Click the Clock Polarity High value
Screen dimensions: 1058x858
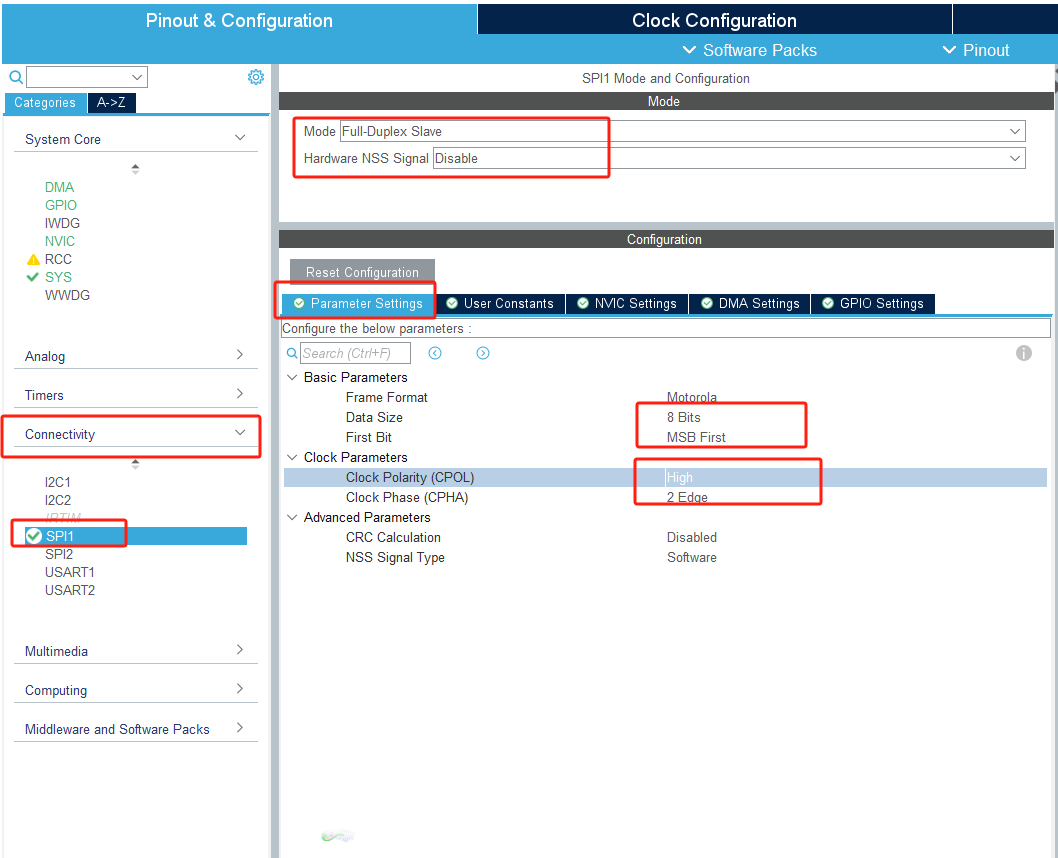679,478
